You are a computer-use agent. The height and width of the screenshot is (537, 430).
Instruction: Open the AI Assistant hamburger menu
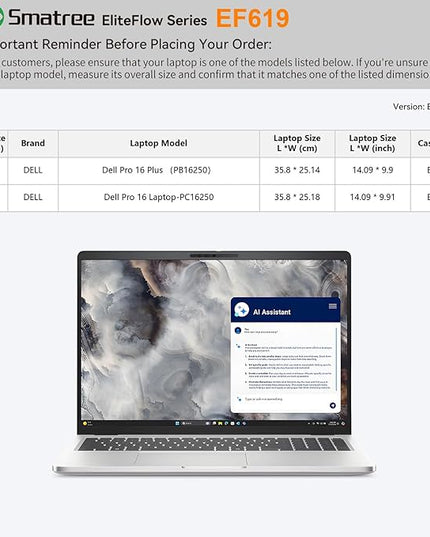[x=332, y=306]
